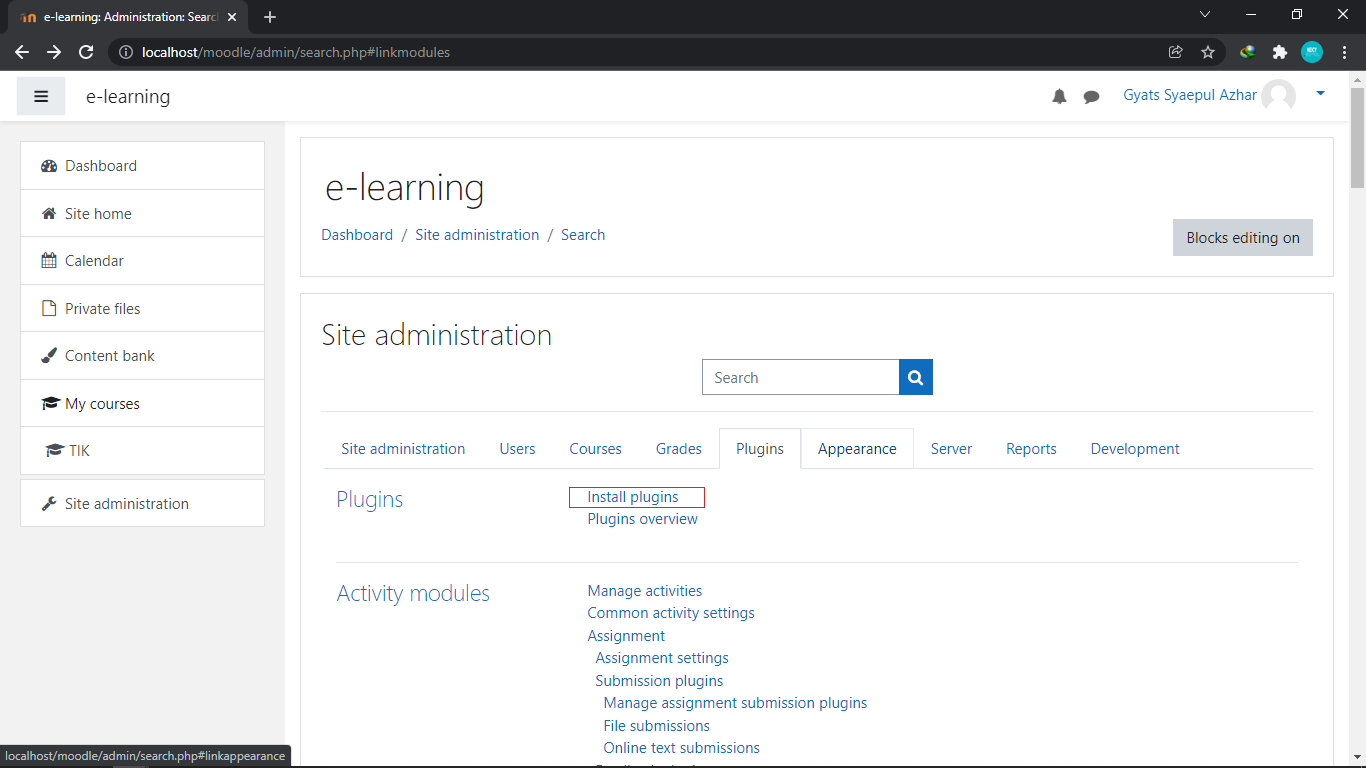Click the browser address bar URL
Viewport: 1366px width, 768px height.
pyautogui.click(x=296, y=52)
